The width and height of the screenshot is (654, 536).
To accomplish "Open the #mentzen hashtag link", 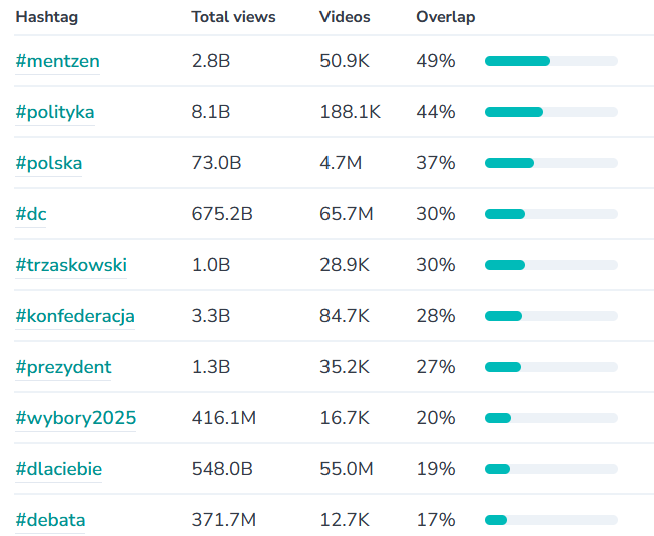I will coord(57,61).
